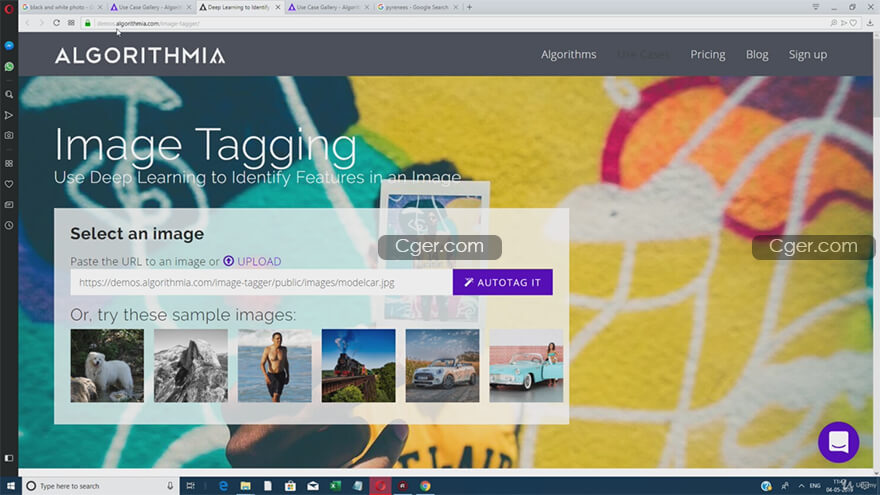This screenshot has width=880, height=495.
Task: Click the green padlock security icon
Action: 88,23
